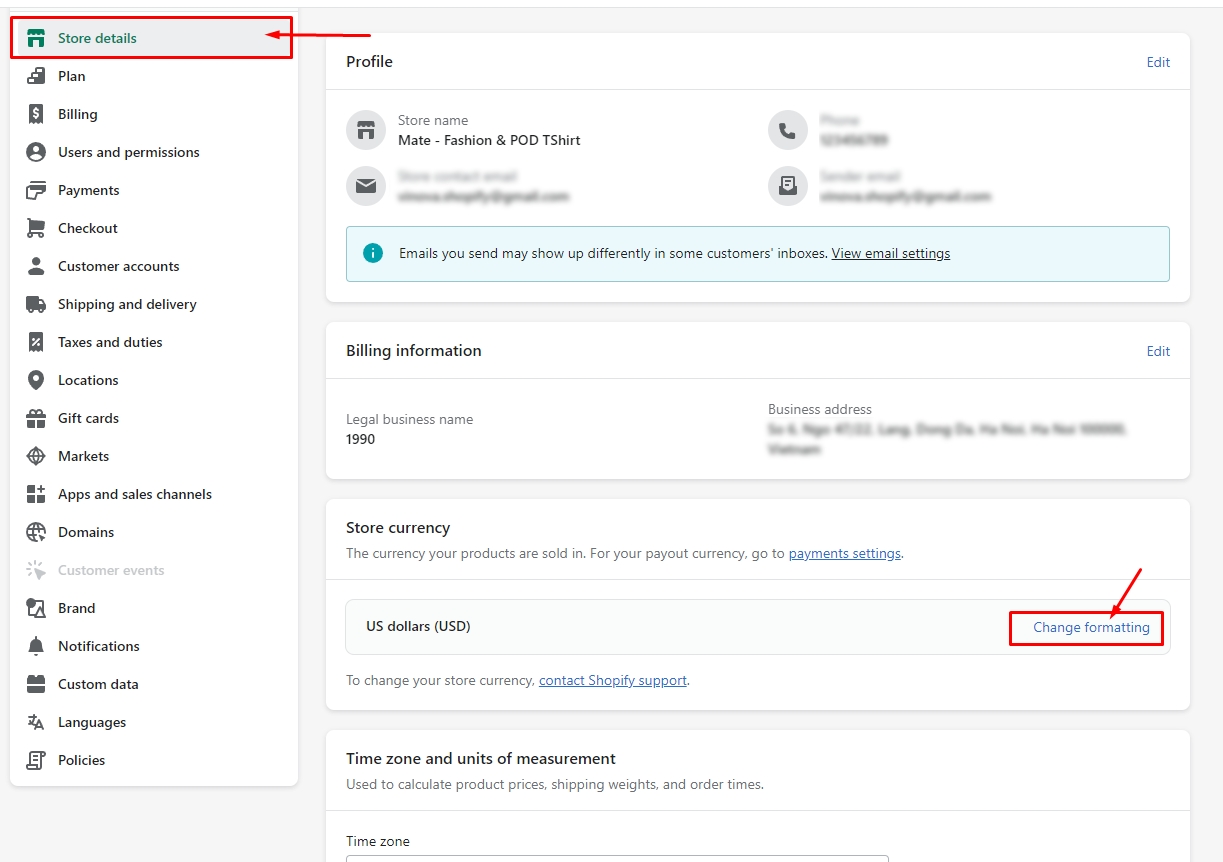The width and height of the screenshot is (1223, 862).
Task: Click the info icon in email banner
Action: click(x=373, y=253)
